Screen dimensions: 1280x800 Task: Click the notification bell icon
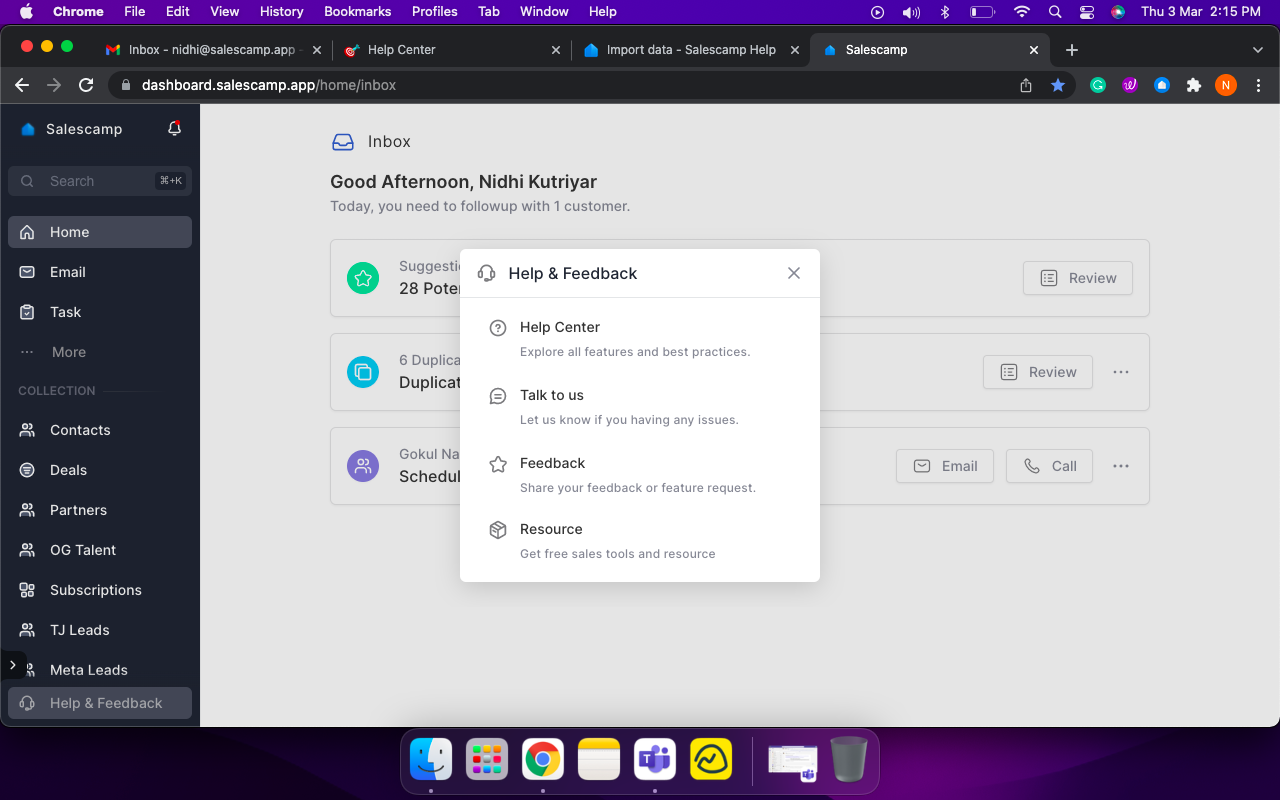pos(174,129)
